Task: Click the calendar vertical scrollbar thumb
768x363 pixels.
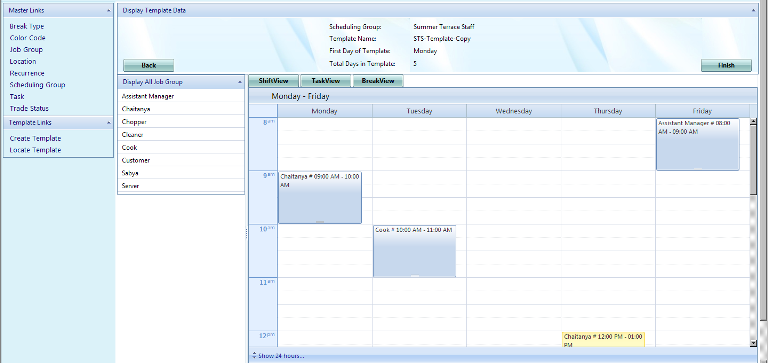Action: 753,161
